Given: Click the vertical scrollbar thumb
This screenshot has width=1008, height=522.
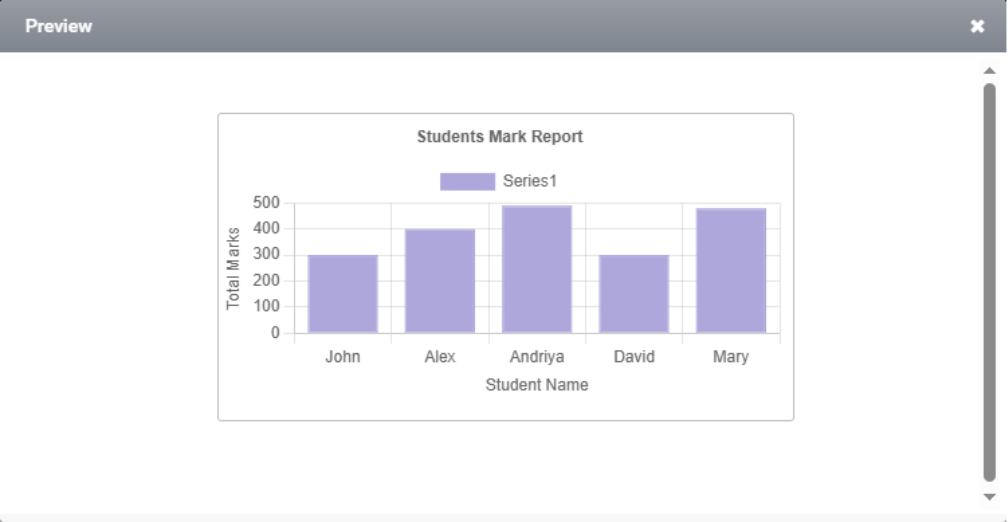Looking at the screenshot, I should [x=989, y=280].
